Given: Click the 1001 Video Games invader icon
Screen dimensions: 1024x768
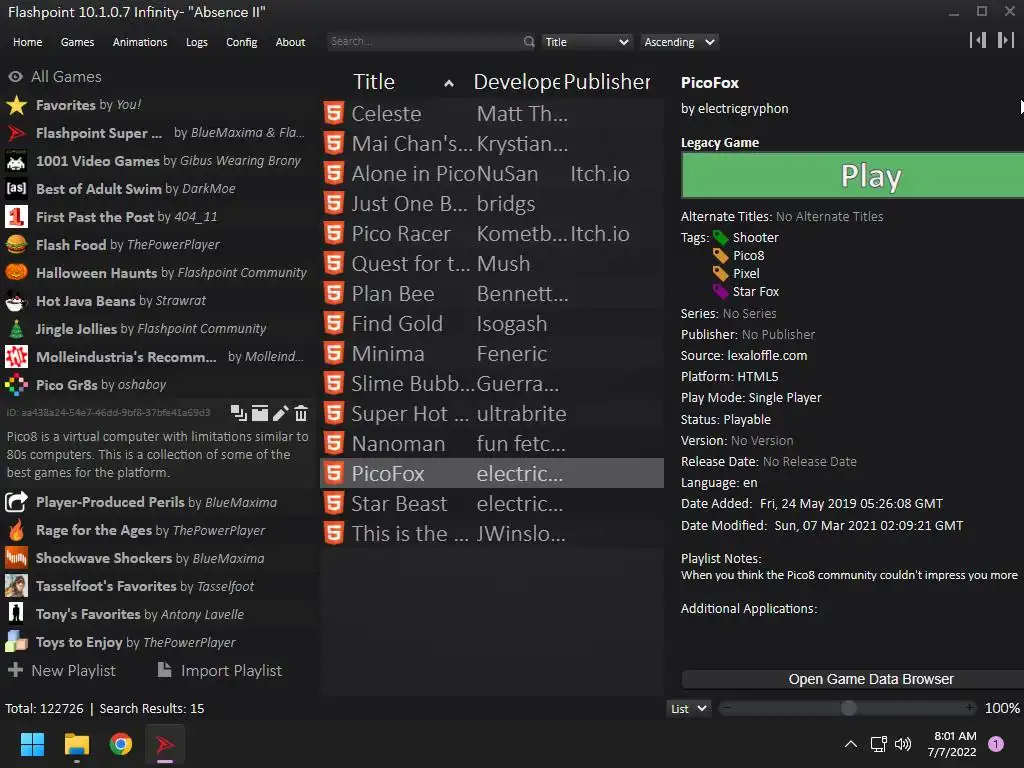Looking at the screenshot, I should pyautogui.click(x=16, y=161).
